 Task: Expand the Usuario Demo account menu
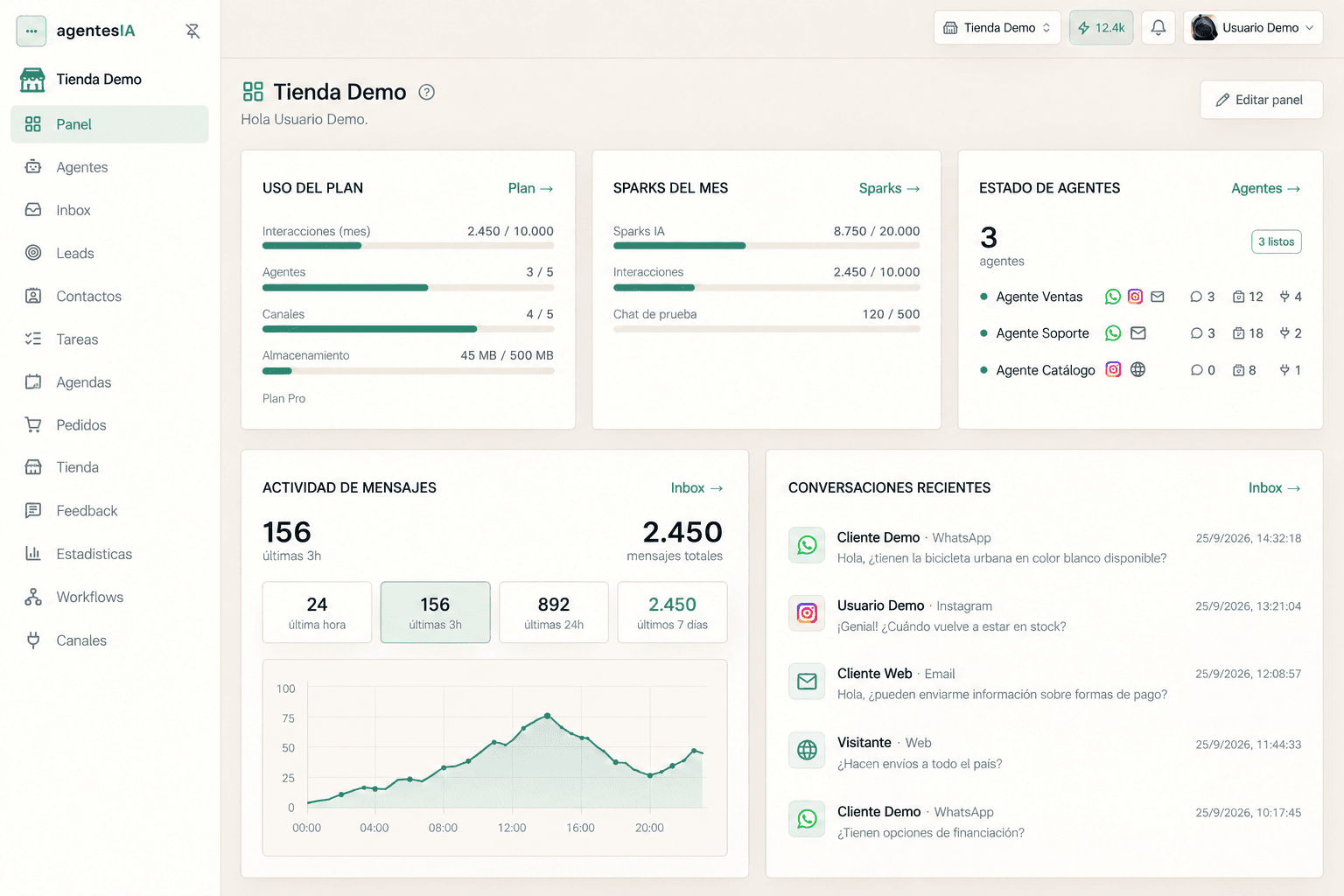(1253, 28)
